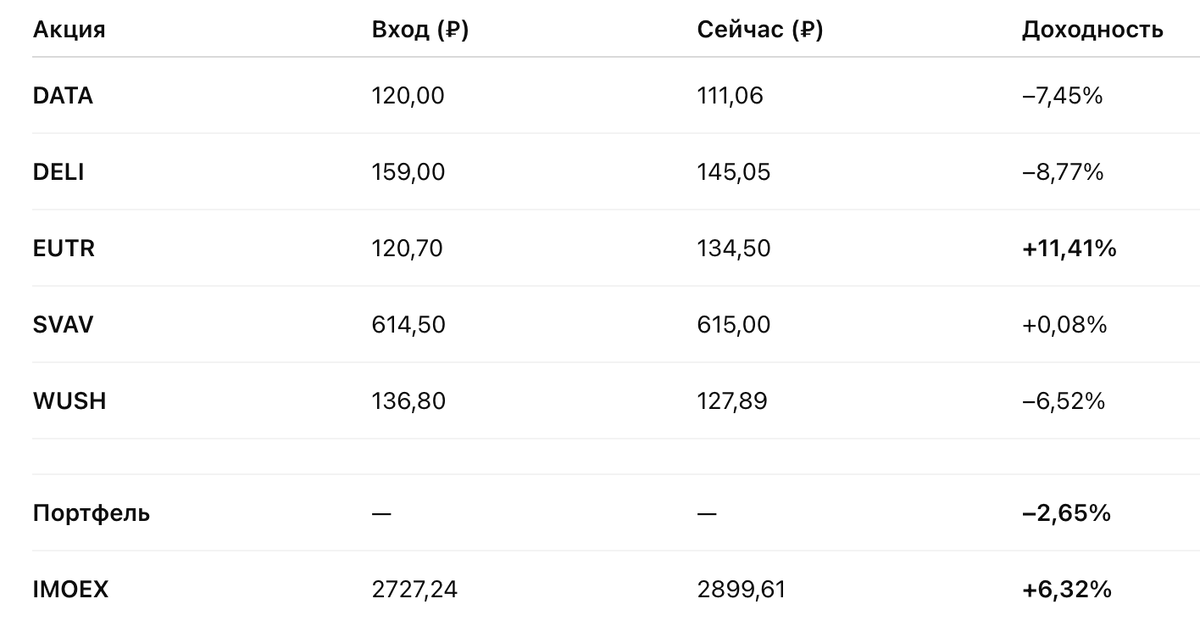The height and width of the screenshot is (638, 1200).
Task: Click SVAV current price 615,00
Action: click(x=734, y=325)
